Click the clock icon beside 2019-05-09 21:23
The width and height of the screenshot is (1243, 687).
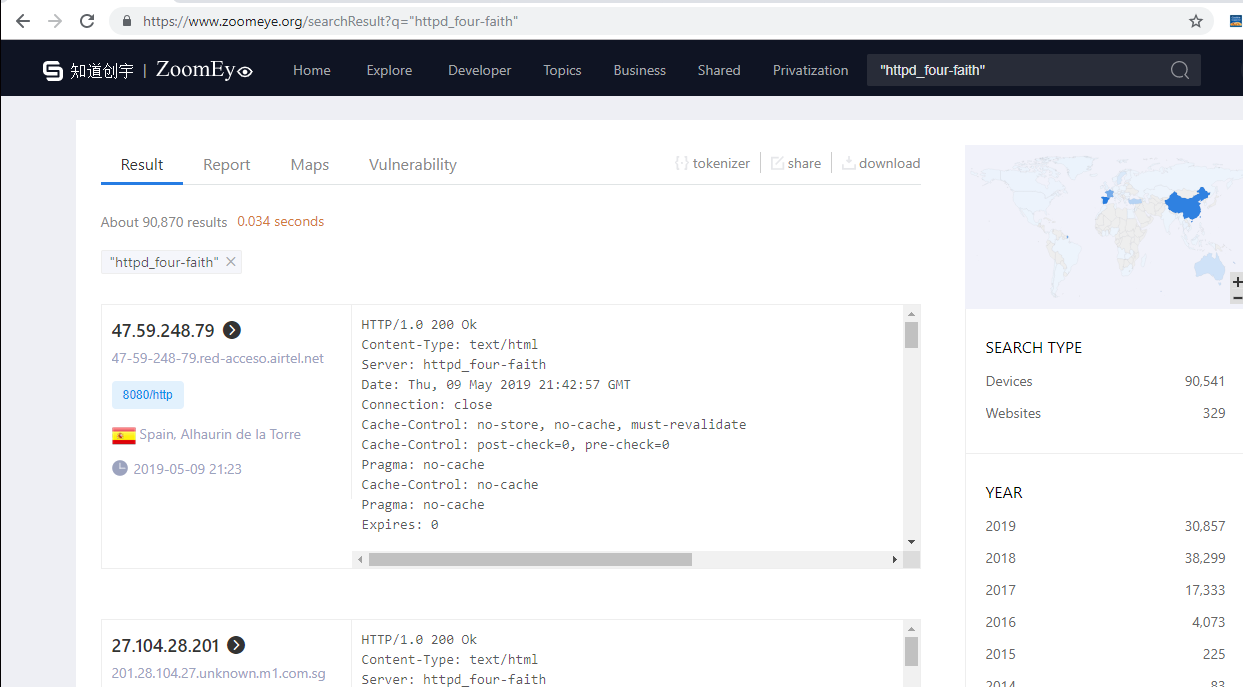[120, 468]
